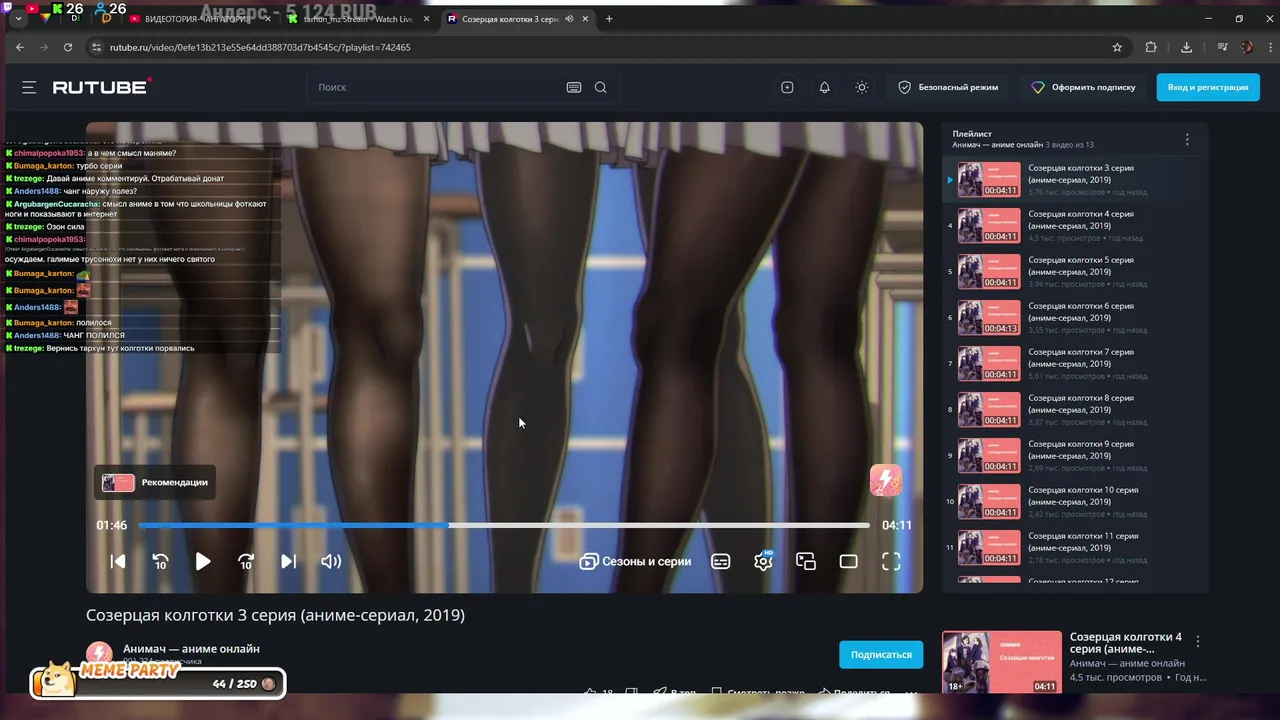Open browser extensions puzzle icon
The height and width of the screenshot is (720, 1280).
pyautogui.click(x=1151, y=47)
